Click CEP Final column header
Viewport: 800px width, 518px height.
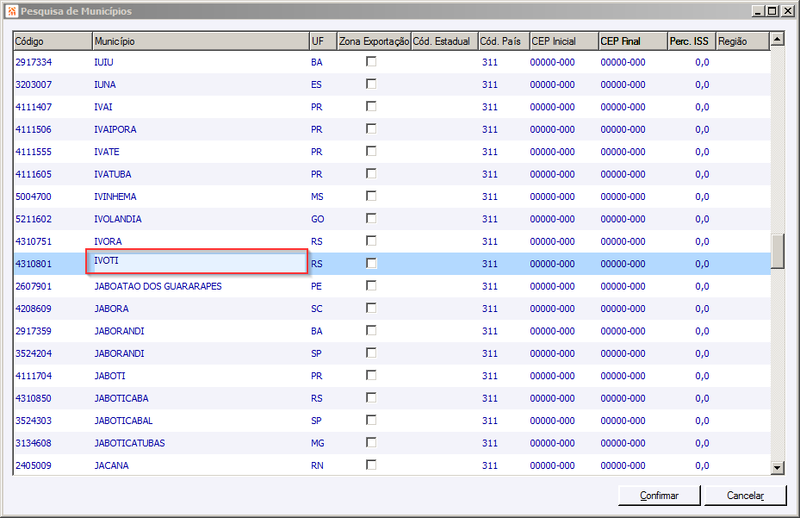tap(633, 41)
